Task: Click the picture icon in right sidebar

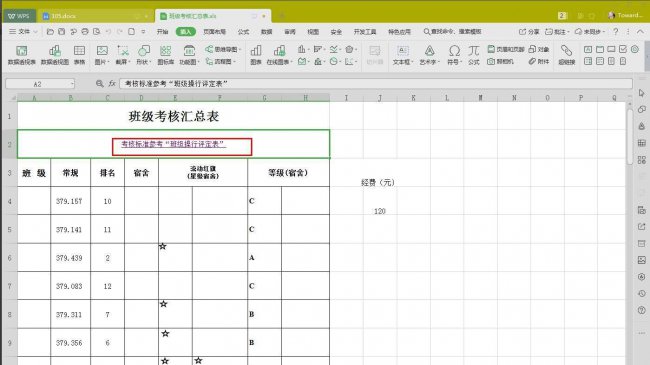Action: tap(642, 260)
